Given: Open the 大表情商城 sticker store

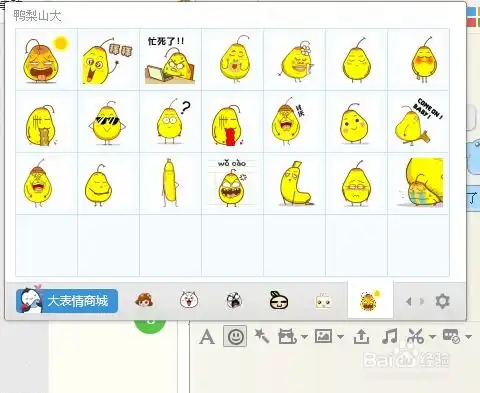Looking at the screenshot, I should [67, 301].
